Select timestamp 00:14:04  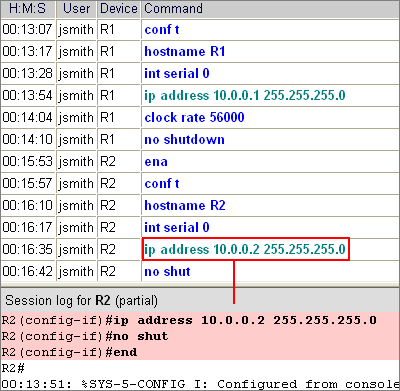click(27, 118)
